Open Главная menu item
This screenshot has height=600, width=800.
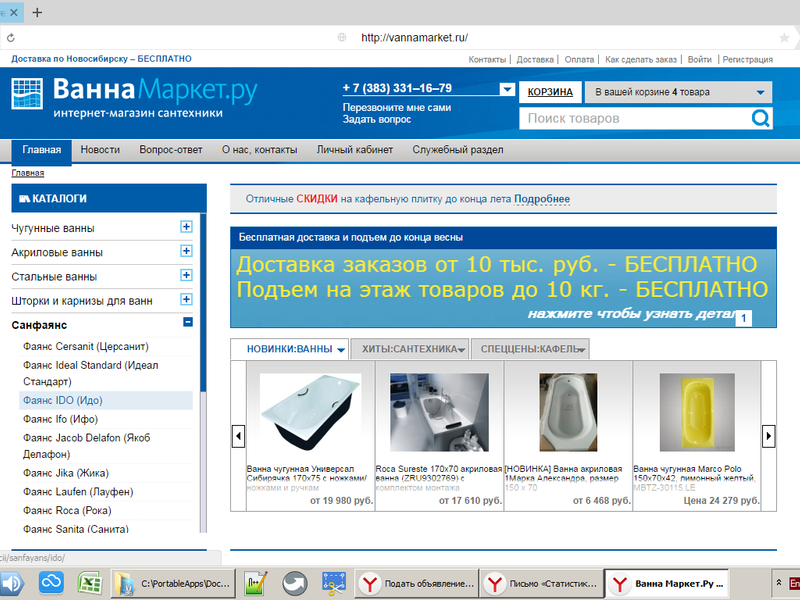coord(41,150)
